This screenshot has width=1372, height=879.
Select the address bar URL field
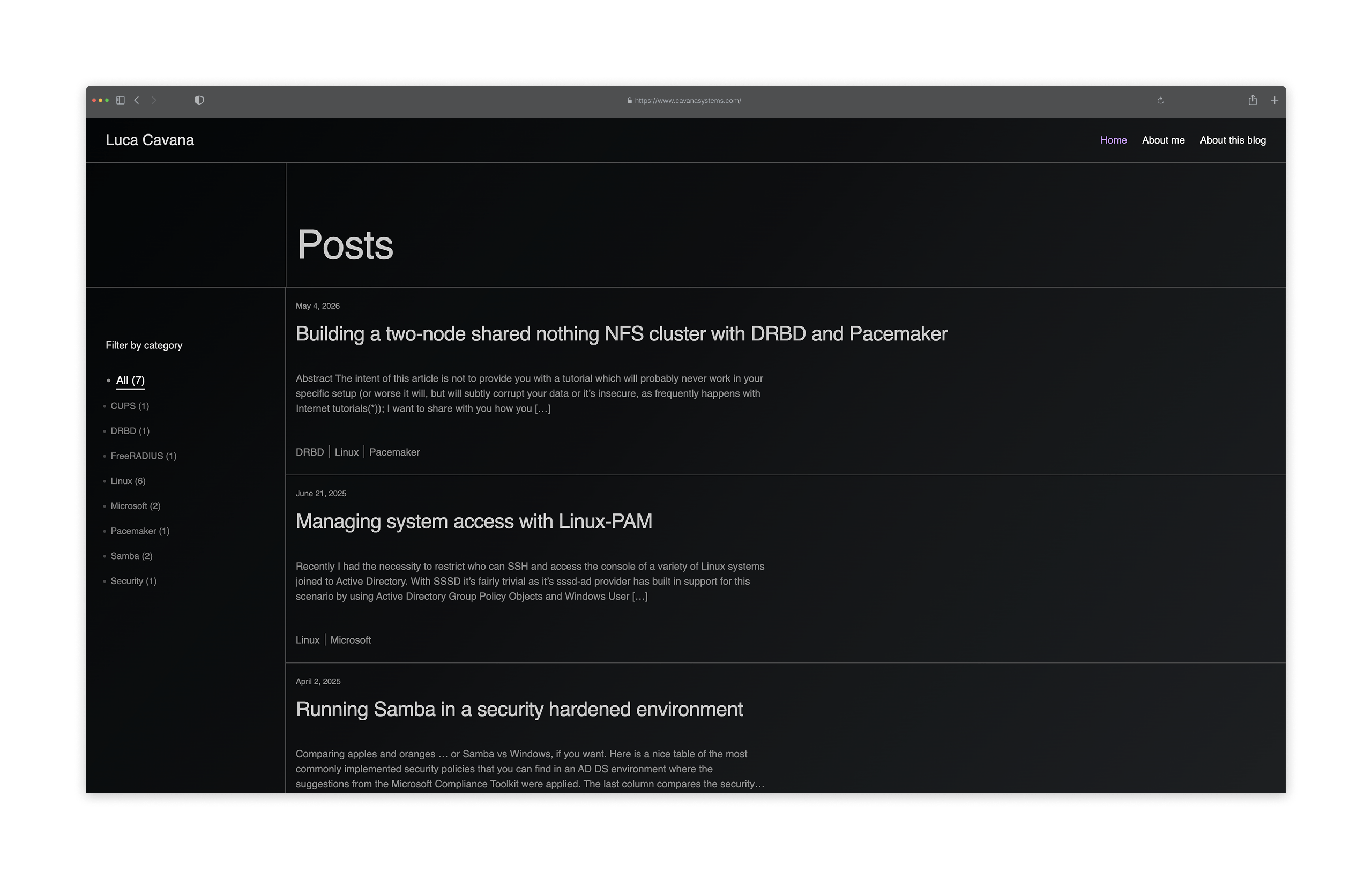pos(685,100)
